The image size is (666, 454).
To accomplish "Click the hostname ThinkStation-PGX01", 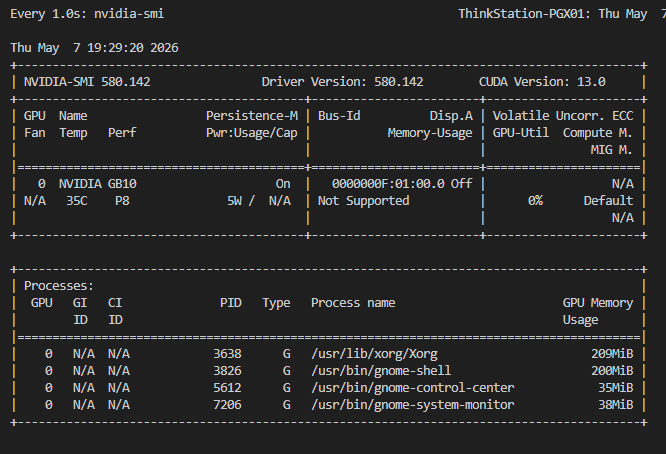I will click(523, 14).
